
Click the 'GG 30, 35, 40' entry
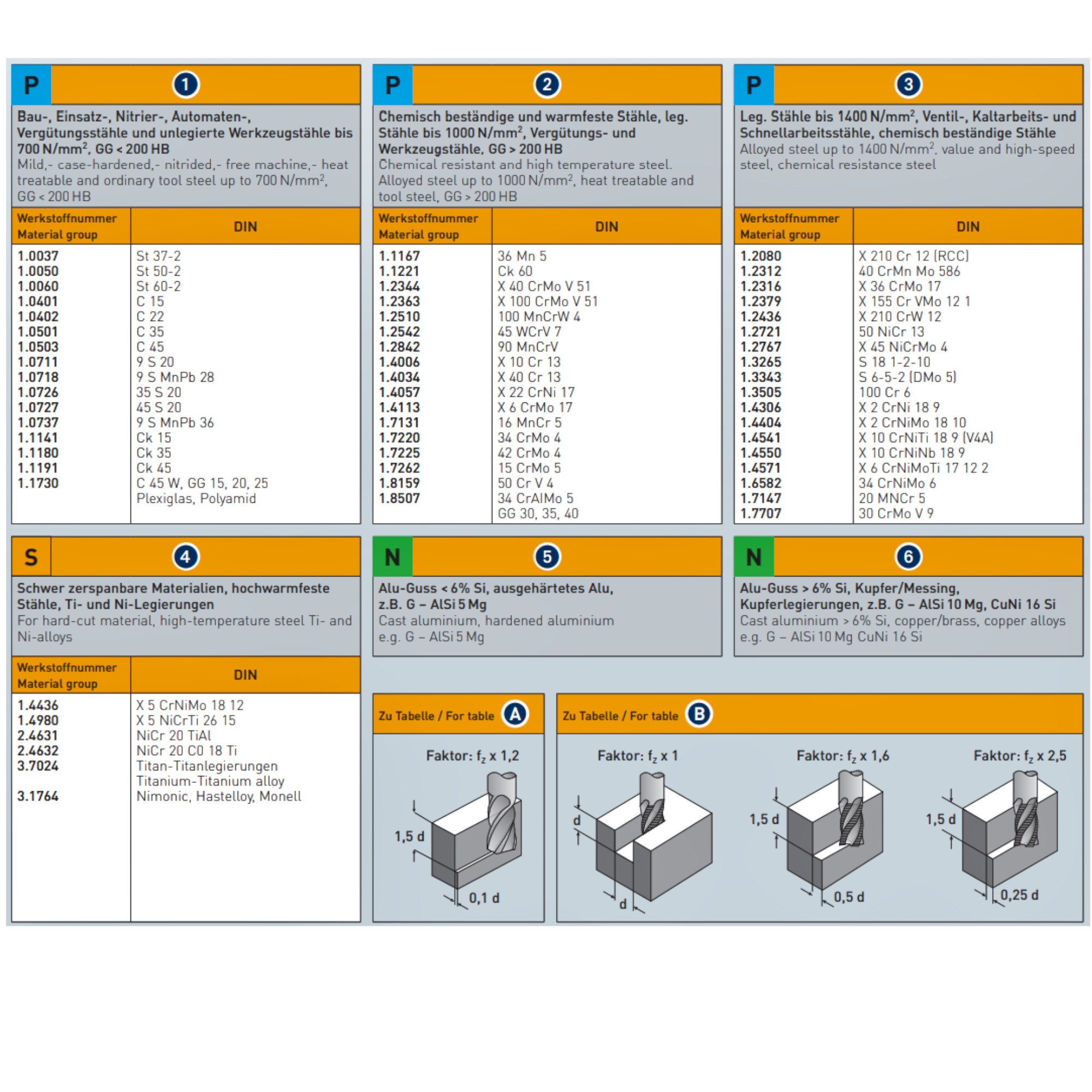538,514
